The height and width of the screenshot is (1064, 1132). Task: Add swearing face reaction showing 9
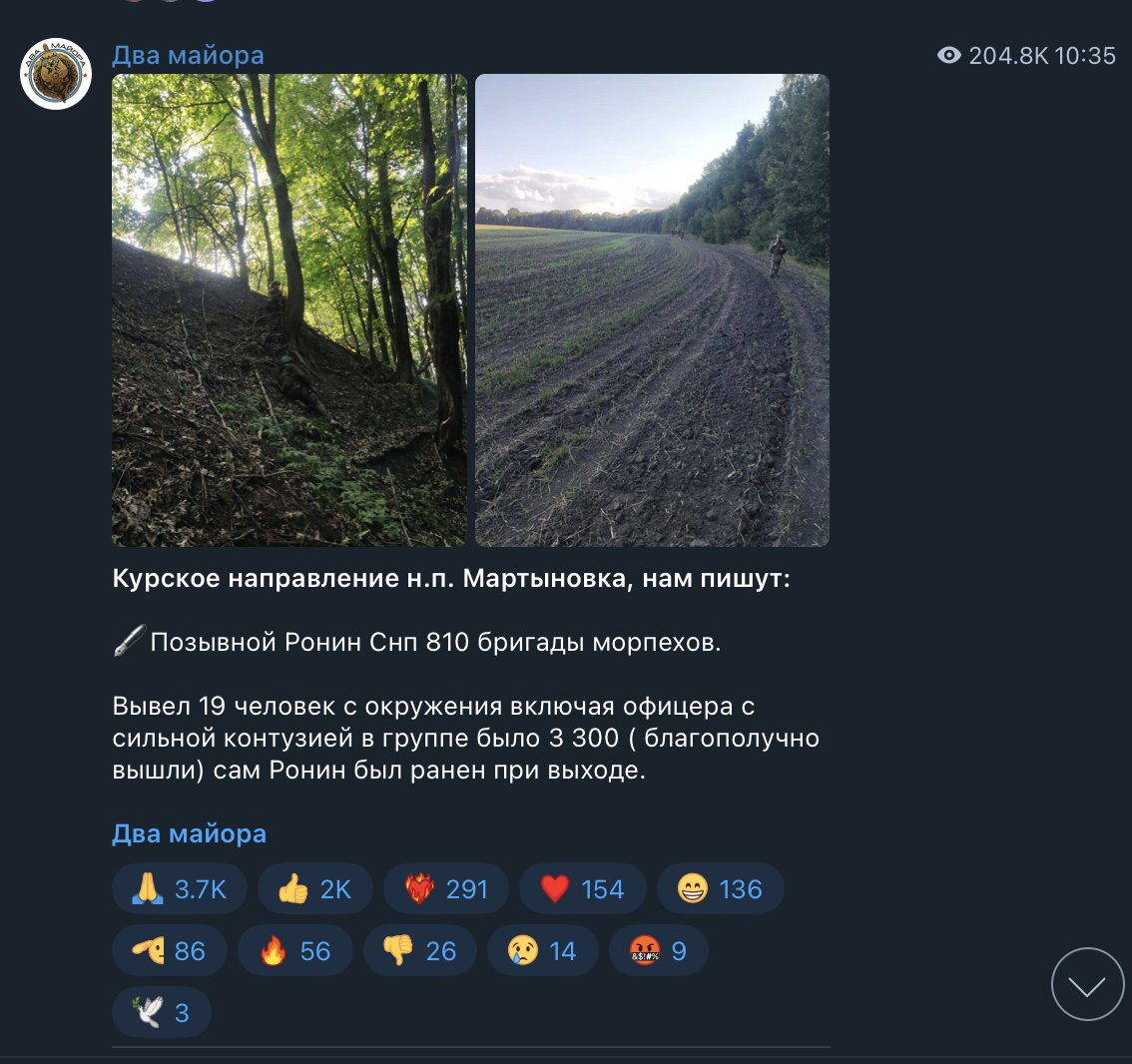click(x=659, y=950)
